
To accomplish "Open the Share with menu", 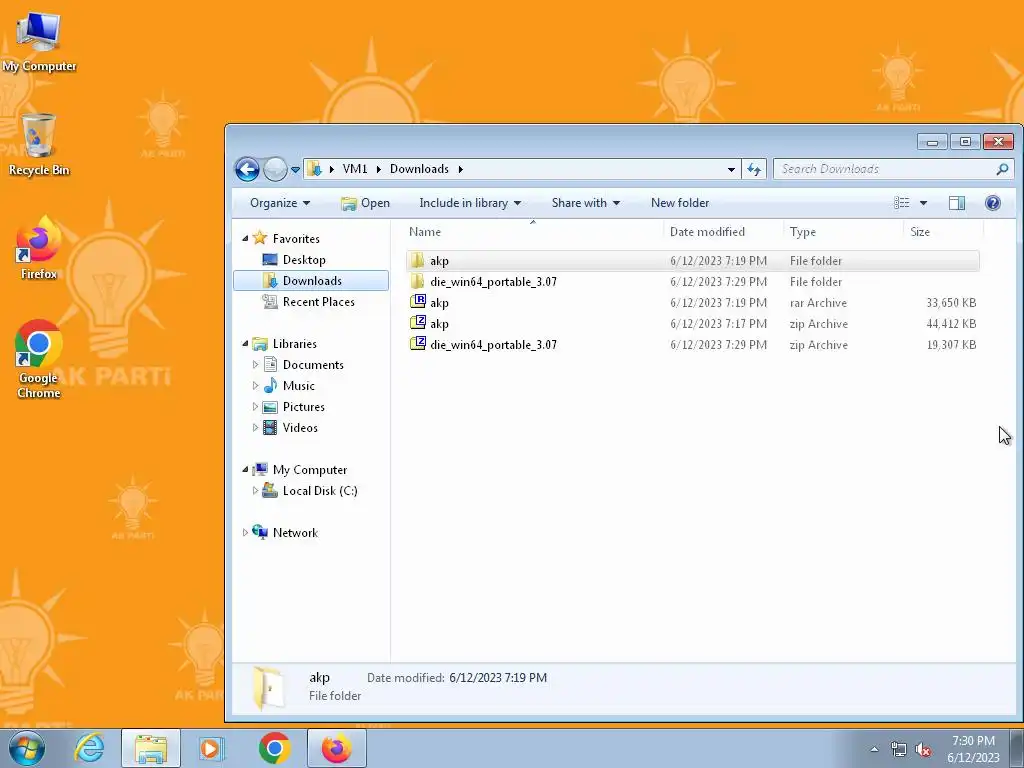I will 586,203.
